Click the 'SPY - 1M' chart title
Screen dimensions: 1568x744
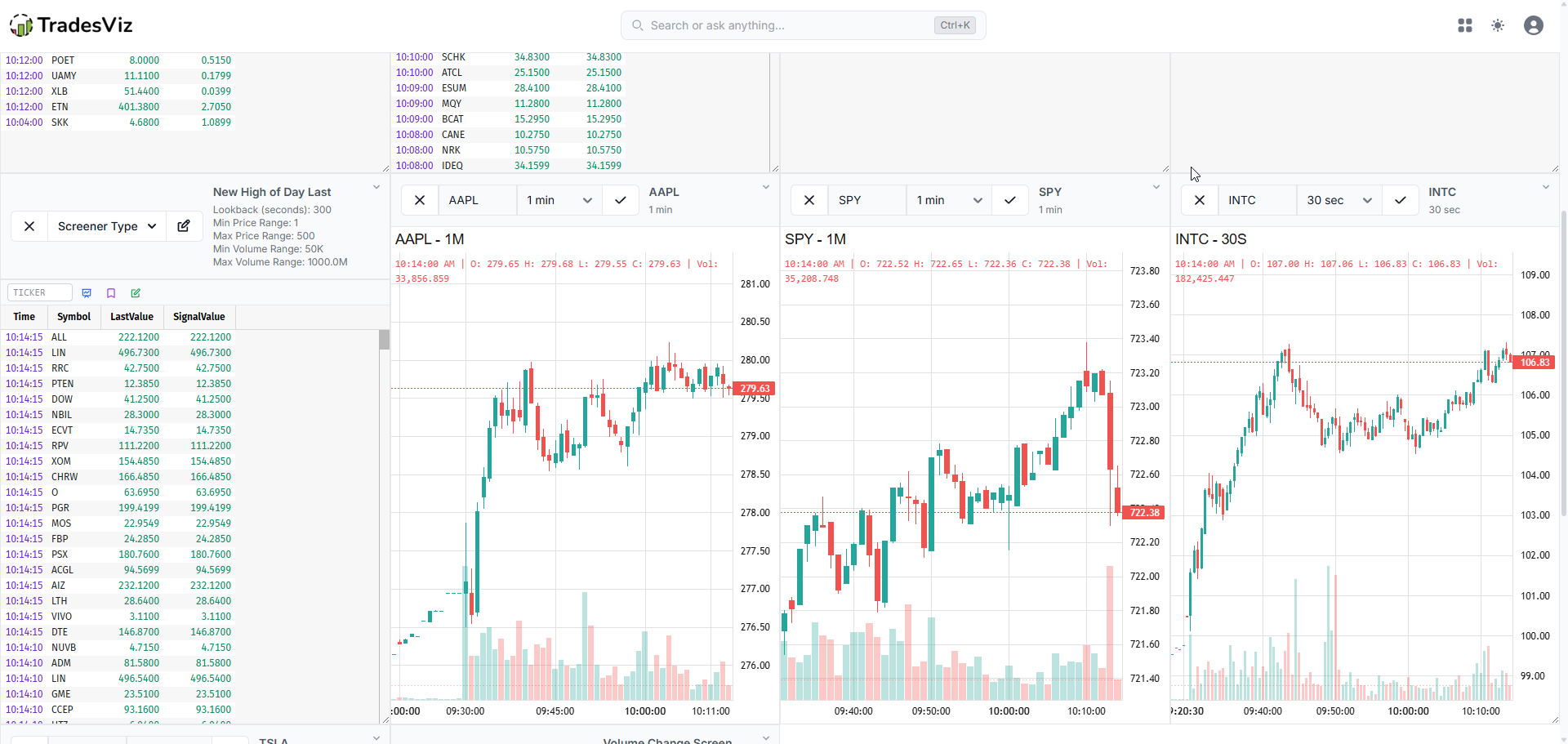815,239
